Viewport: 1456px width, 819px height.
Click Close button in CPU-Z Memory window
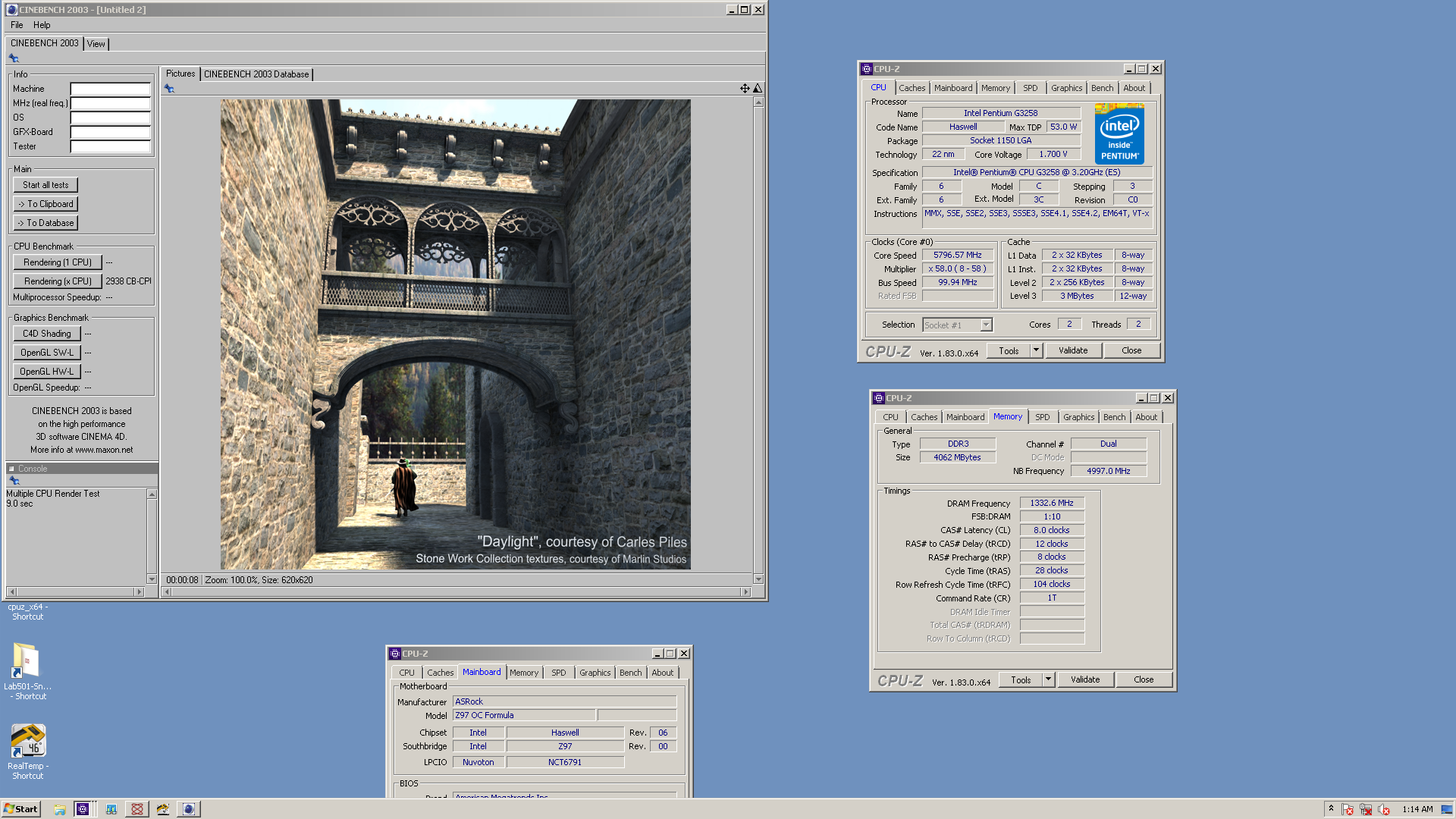[1144, 679]
